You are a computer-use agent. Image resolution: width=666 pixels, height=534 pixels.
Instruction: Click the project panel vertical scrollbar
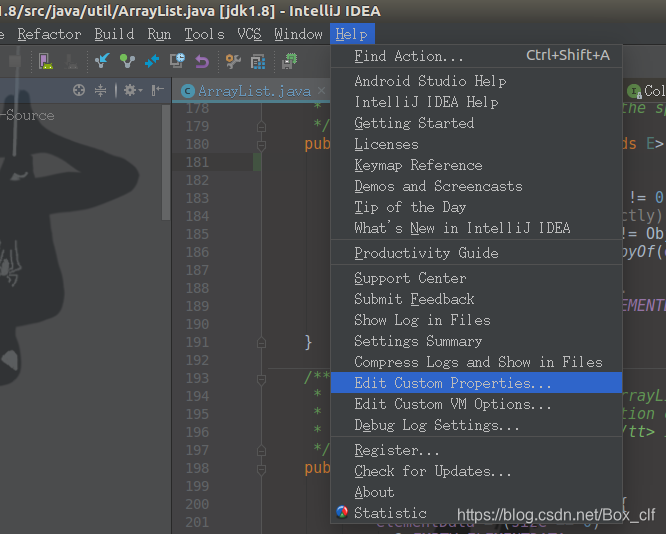[166, 162]
